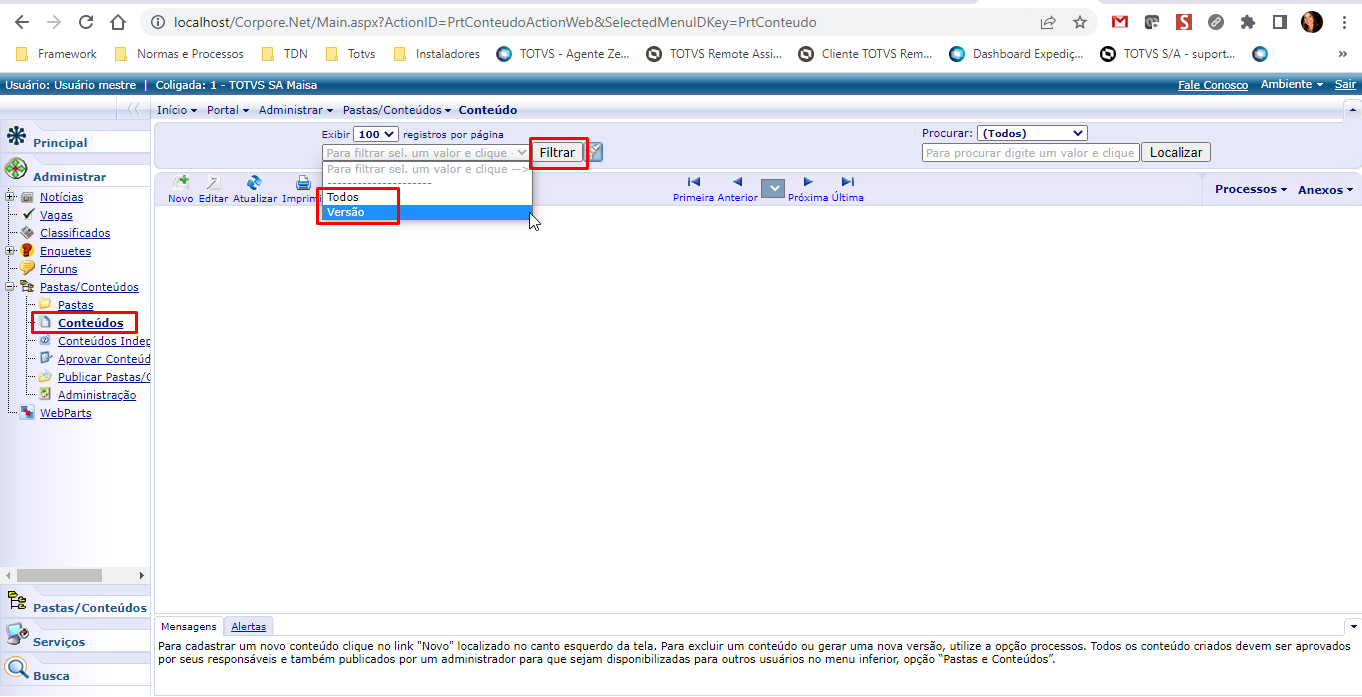Open the Serviços section in sidebar
This screenshot has width=1362, height=697.
point(59,642)
